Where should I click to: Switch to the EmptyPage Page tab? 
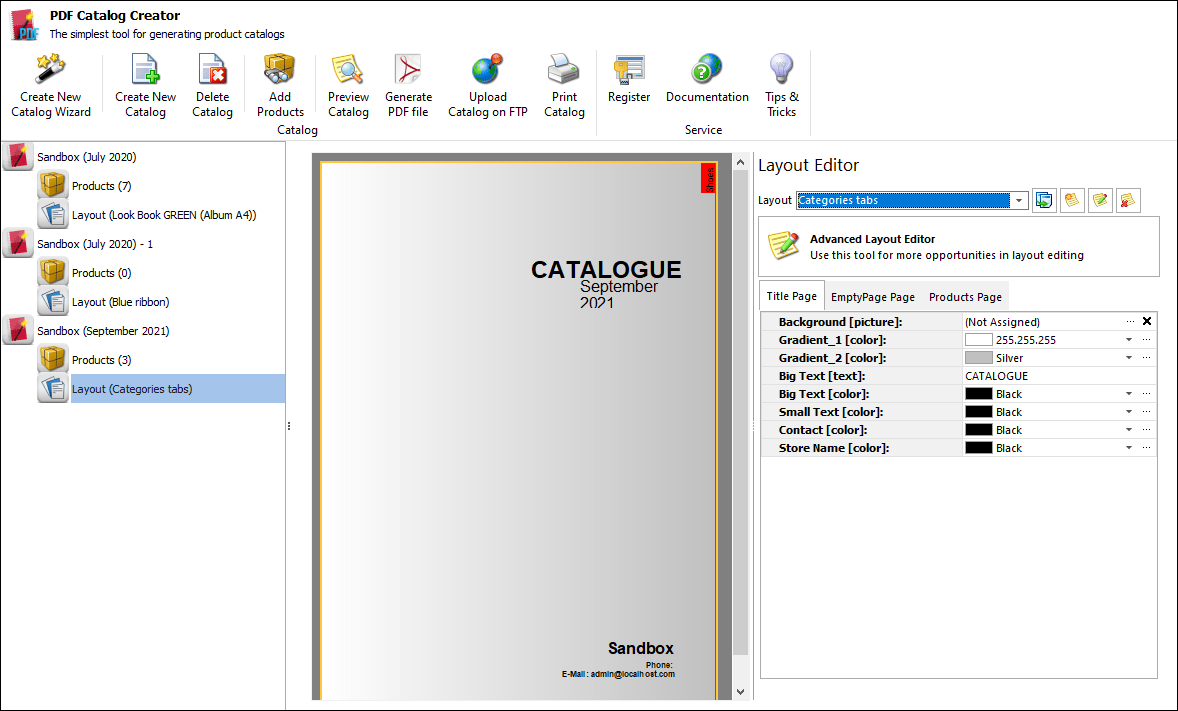pos(872,297)
